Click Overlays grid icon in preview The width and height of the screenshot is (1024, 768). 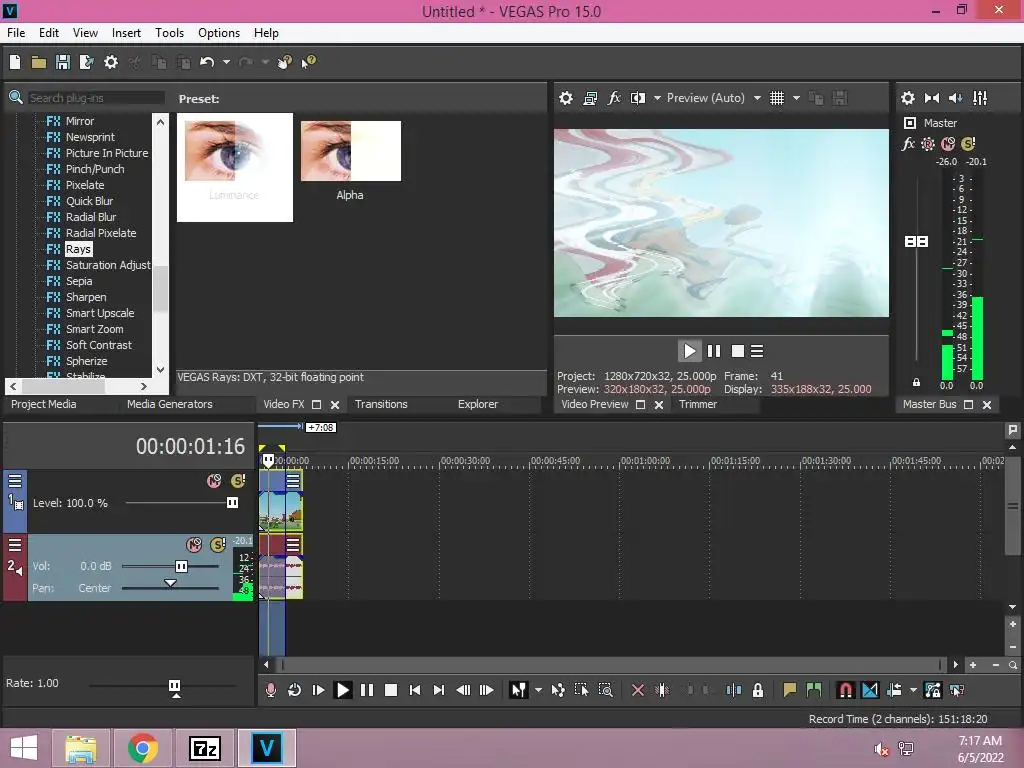[776, 98]
